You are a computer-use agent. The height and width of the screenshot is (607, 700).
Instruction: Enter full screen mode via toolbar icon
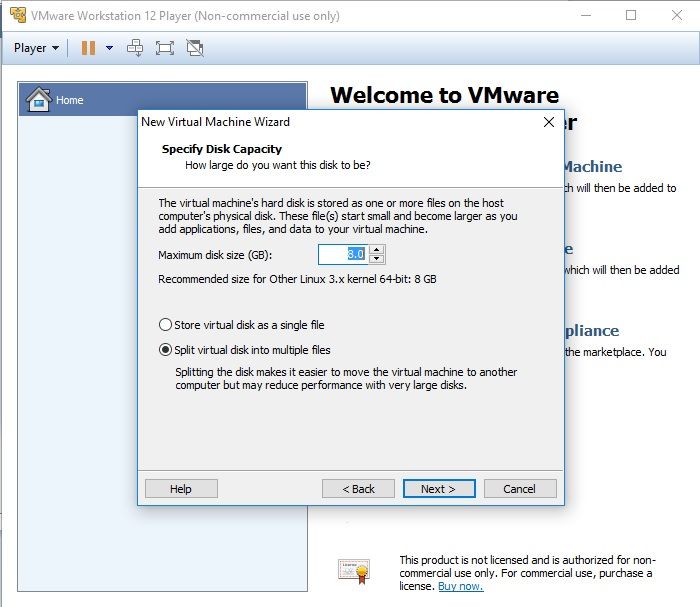point(165,48)
